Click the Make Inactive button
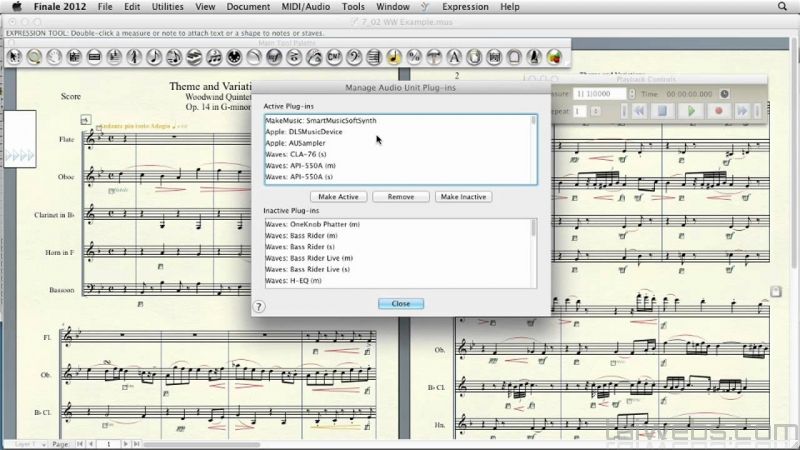This screenshot has width=800, height=450. [463, 197]
